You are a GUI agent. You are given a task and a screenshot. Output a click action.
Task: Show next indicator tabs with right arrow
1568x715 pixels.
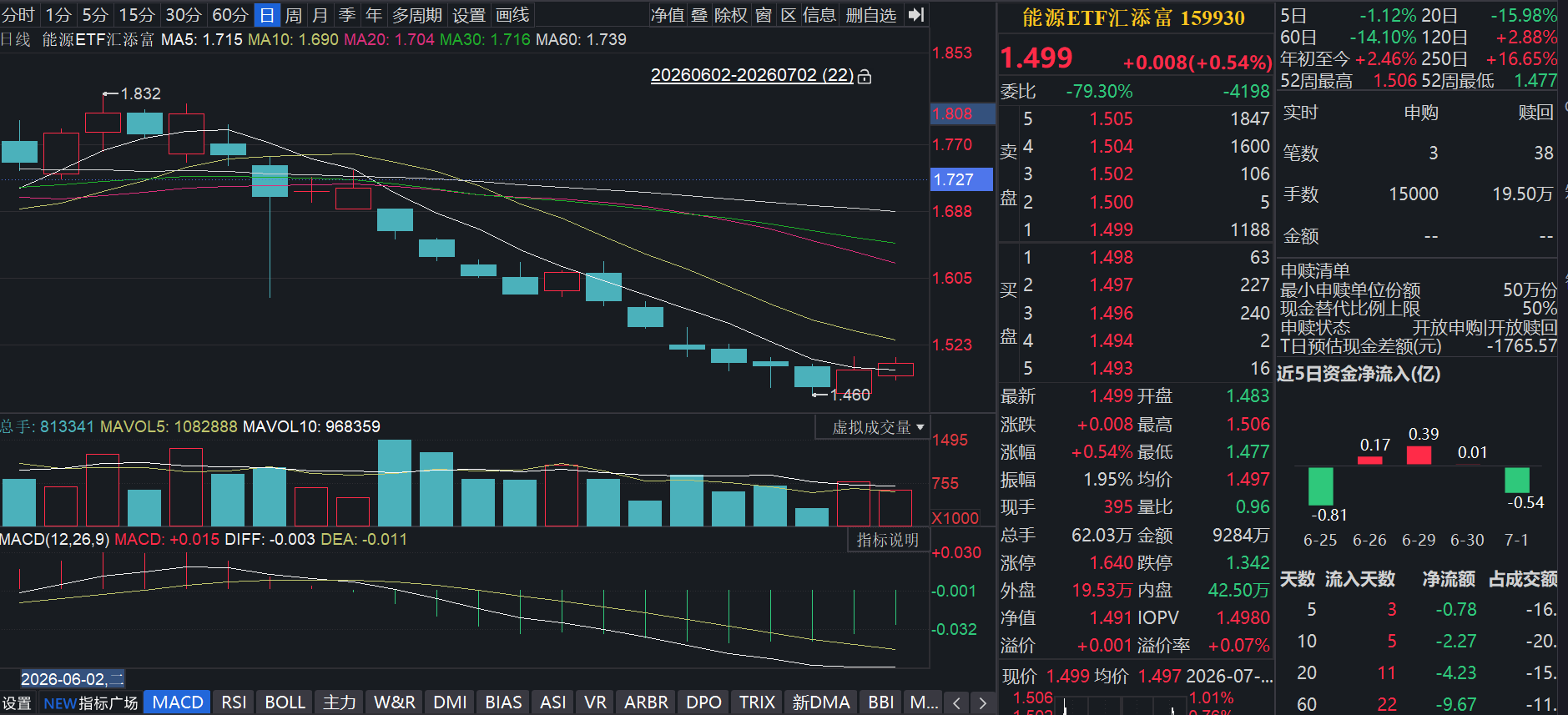click(982, 703)
